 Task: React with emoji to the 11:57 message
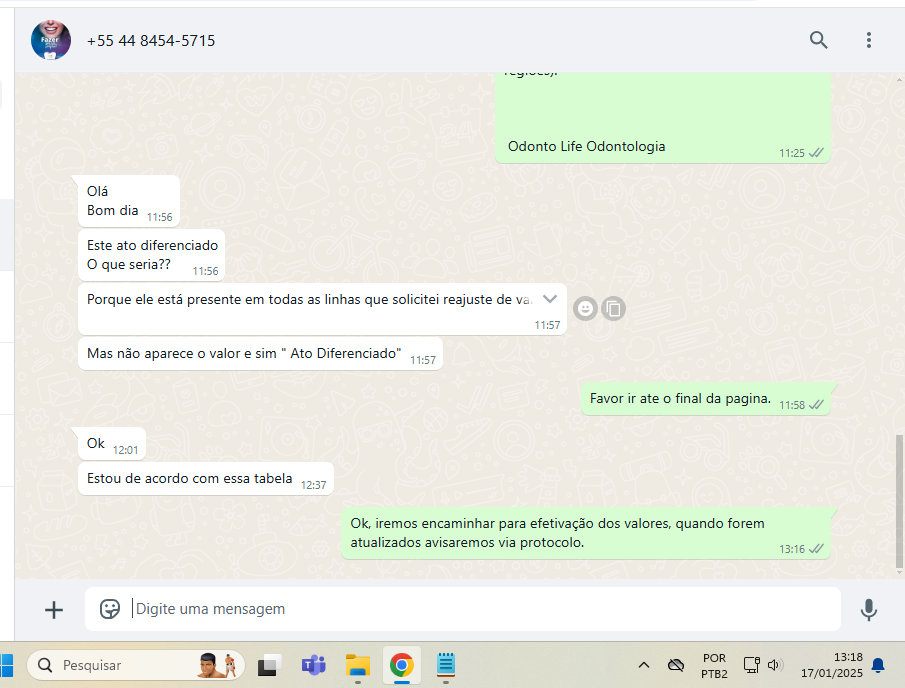click(585, 309)
